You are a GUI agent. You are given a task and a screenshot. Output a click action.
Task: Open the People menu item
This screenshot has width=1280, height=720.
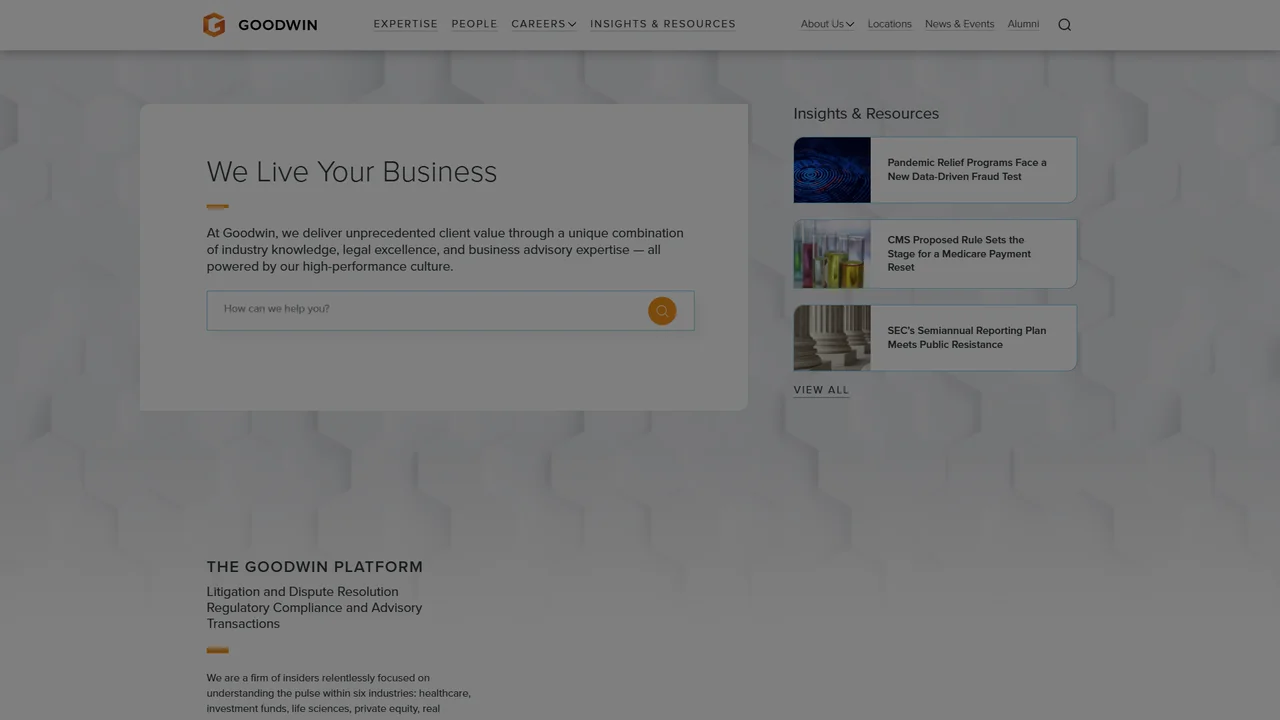point(474,24)
